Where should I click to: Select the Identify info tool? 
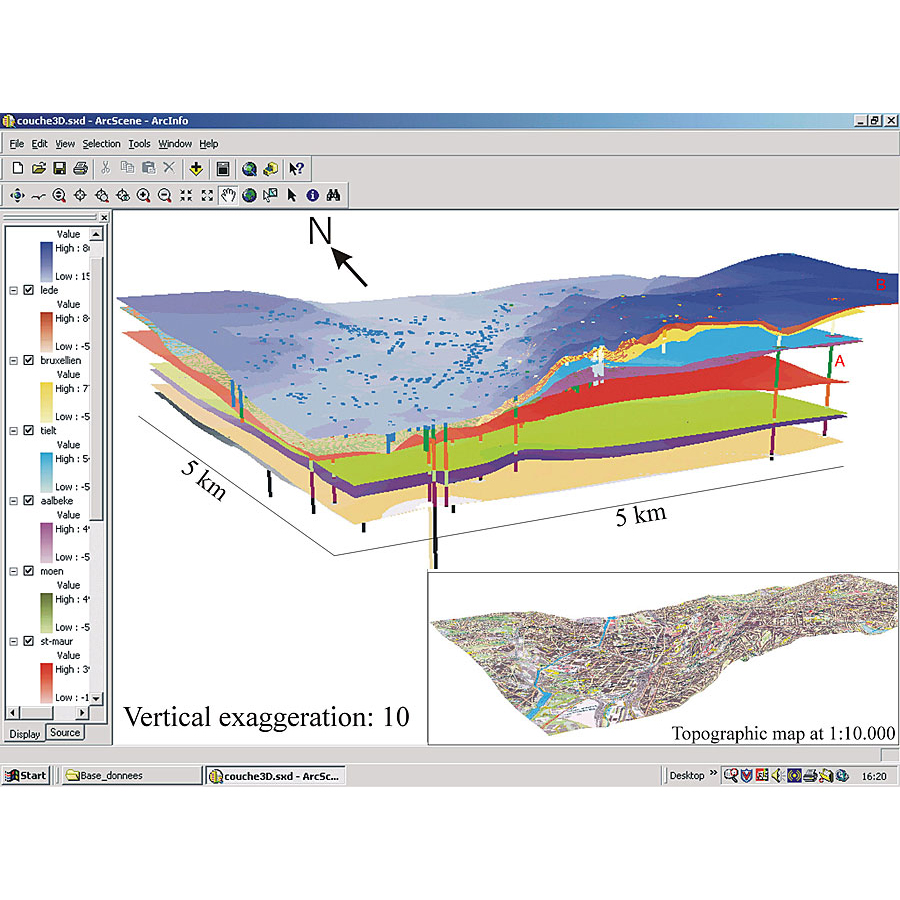(x=312, y=196)
